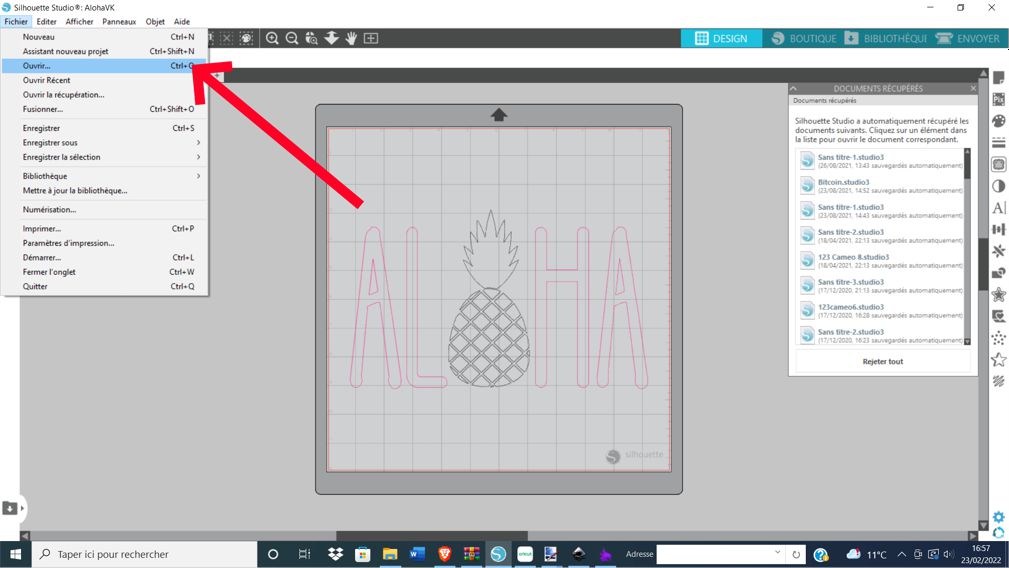This screenshot has height=568, width=1009.
Task: Open the Rhinestones dotted star panel
Action: (x=999, y=338)
